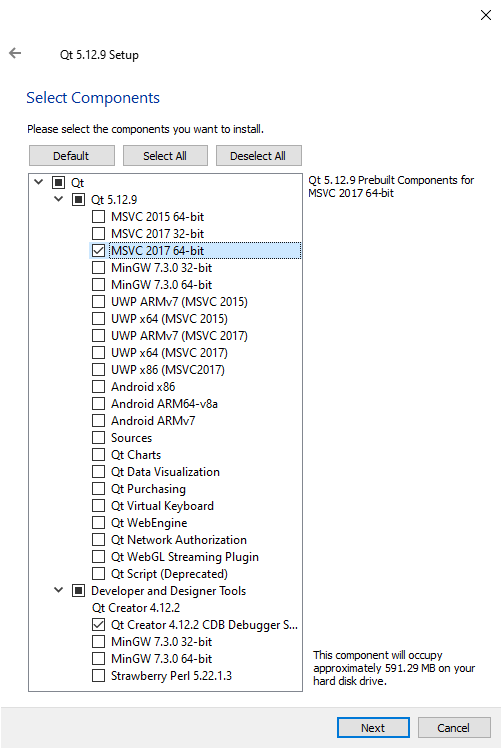Viewport: 502px width, 749px height.
Task: Collapse Developer and Designer Tools branch
Action: (x=58, y=590)
